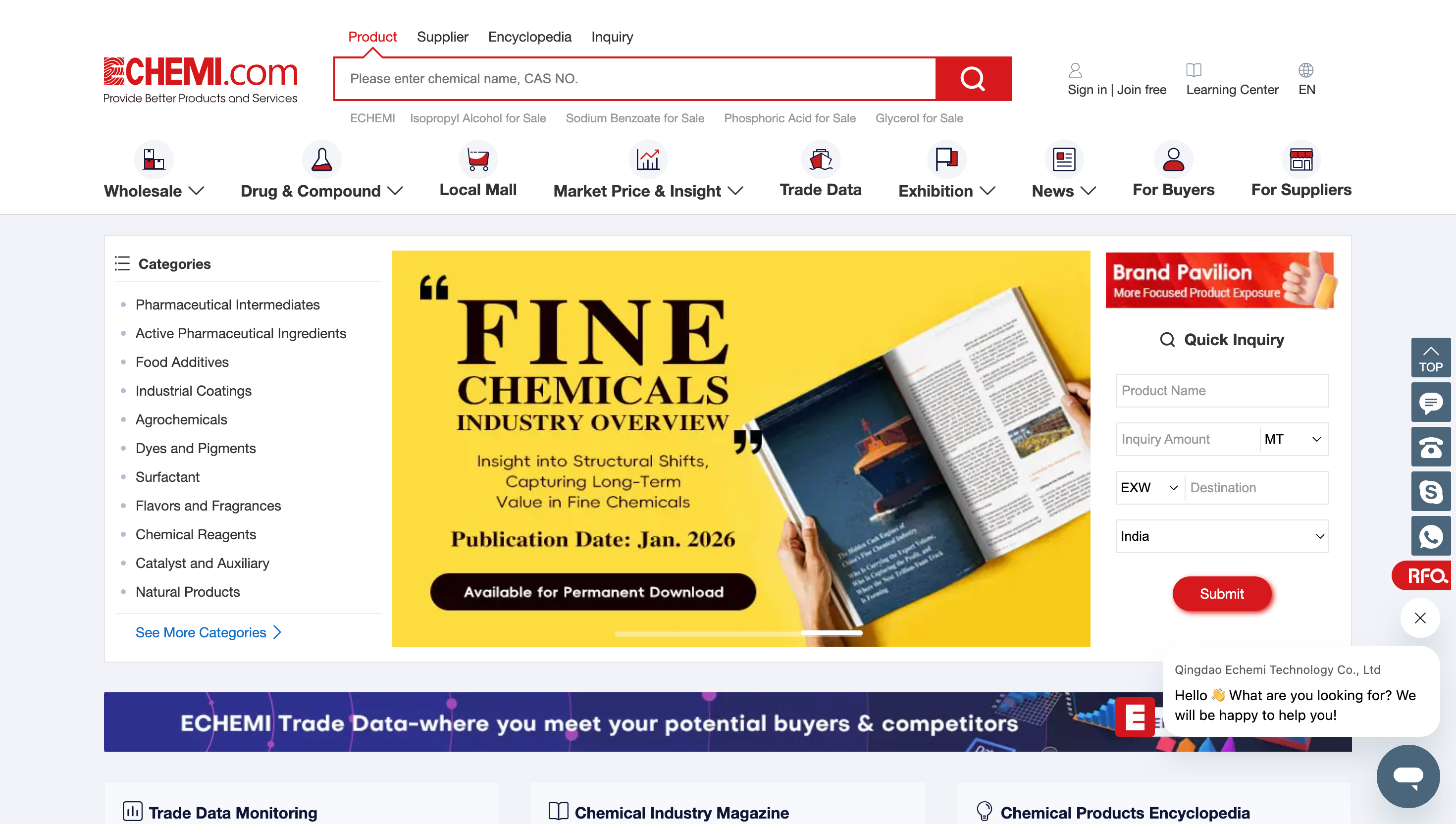
Task: Click the Inquiry Amount input field
Action: pos(1189,439)
